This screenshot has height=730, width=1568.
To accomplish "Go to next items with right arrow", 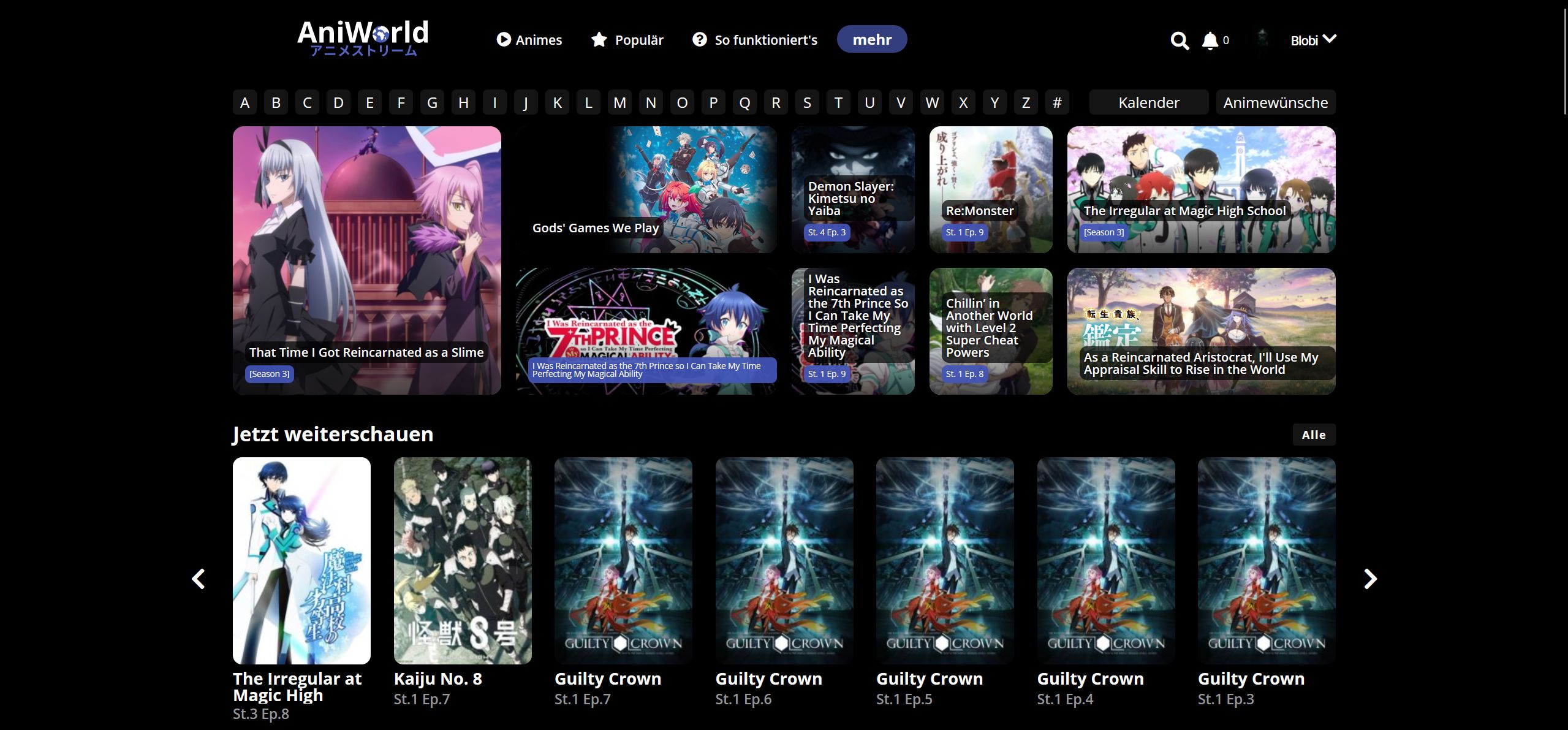I will pyautogui.click(x=1370, y=579).
